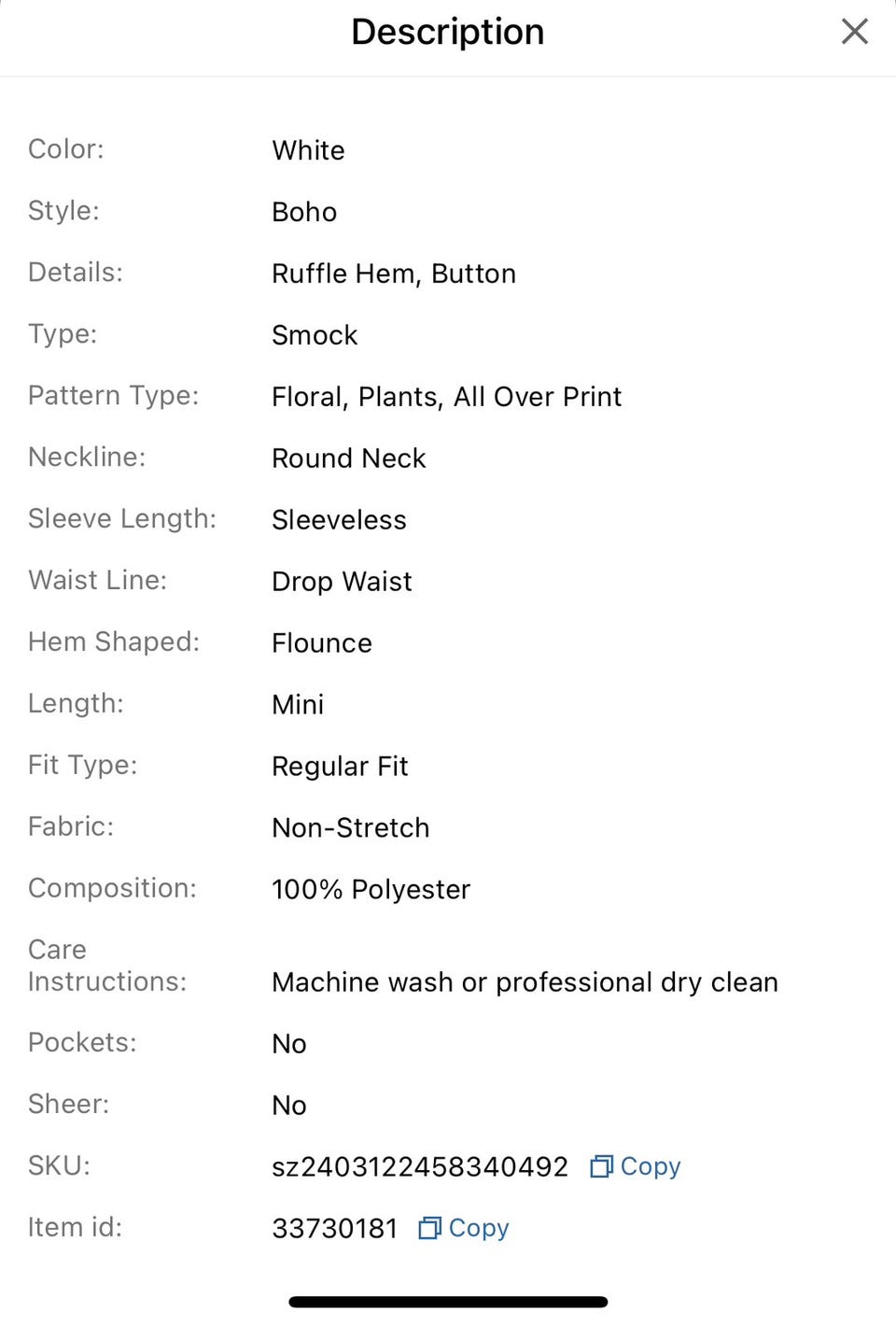Tap the Copy link for Item id
This screenshot has width=896, height=1326.
point(479,1228)
